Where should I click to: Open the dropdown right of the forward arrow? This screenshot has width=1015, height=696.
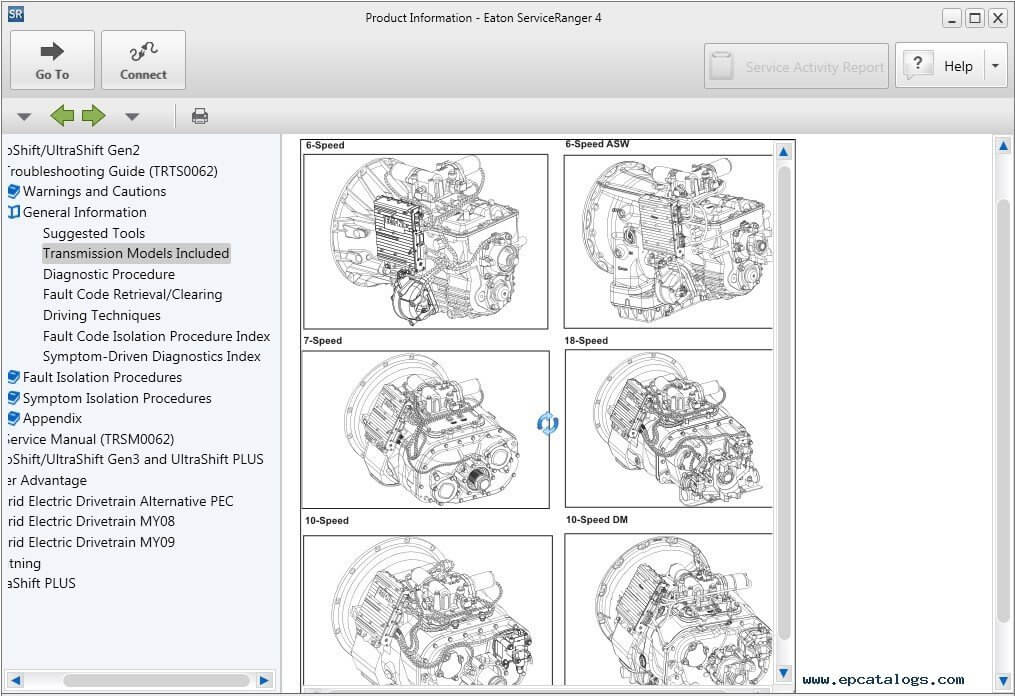coord(131,115)
